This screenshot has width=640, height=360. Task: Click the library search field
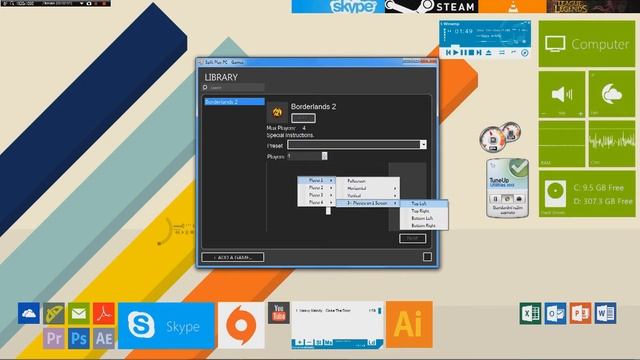pyautogui.click(x=237, y=87)
